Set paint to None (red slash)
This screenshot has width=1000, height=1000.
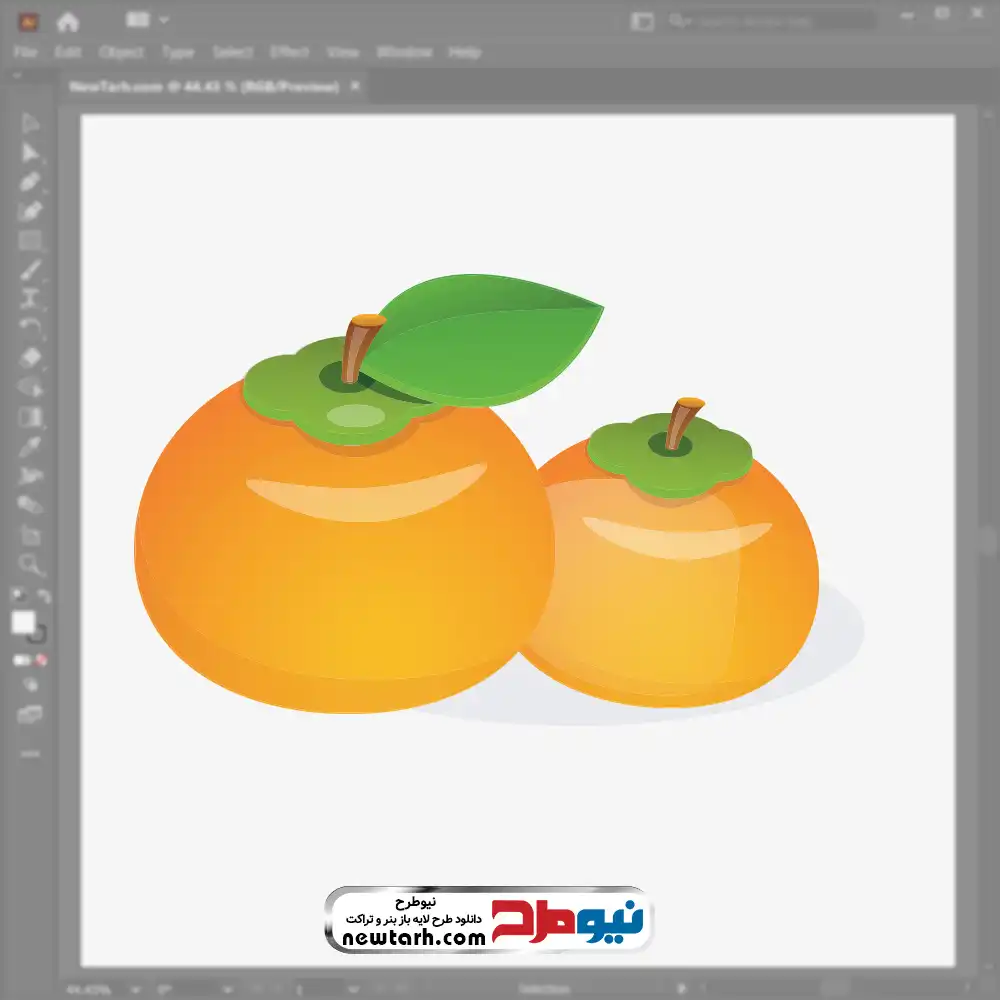point(41,660)
